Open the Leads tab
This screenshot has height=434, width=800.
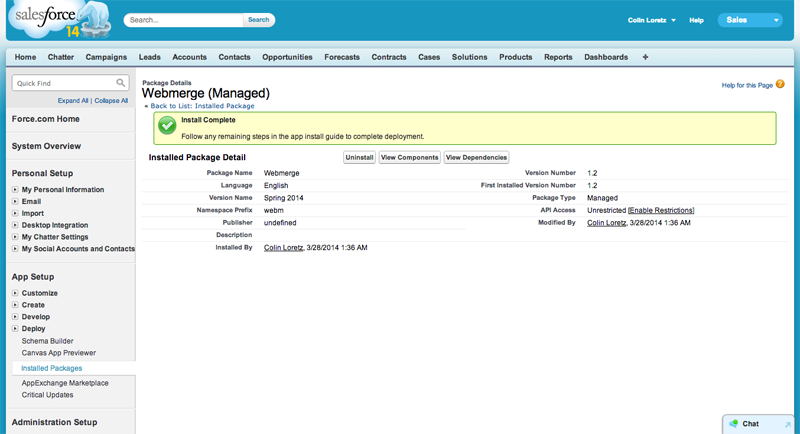coord(149,57)
